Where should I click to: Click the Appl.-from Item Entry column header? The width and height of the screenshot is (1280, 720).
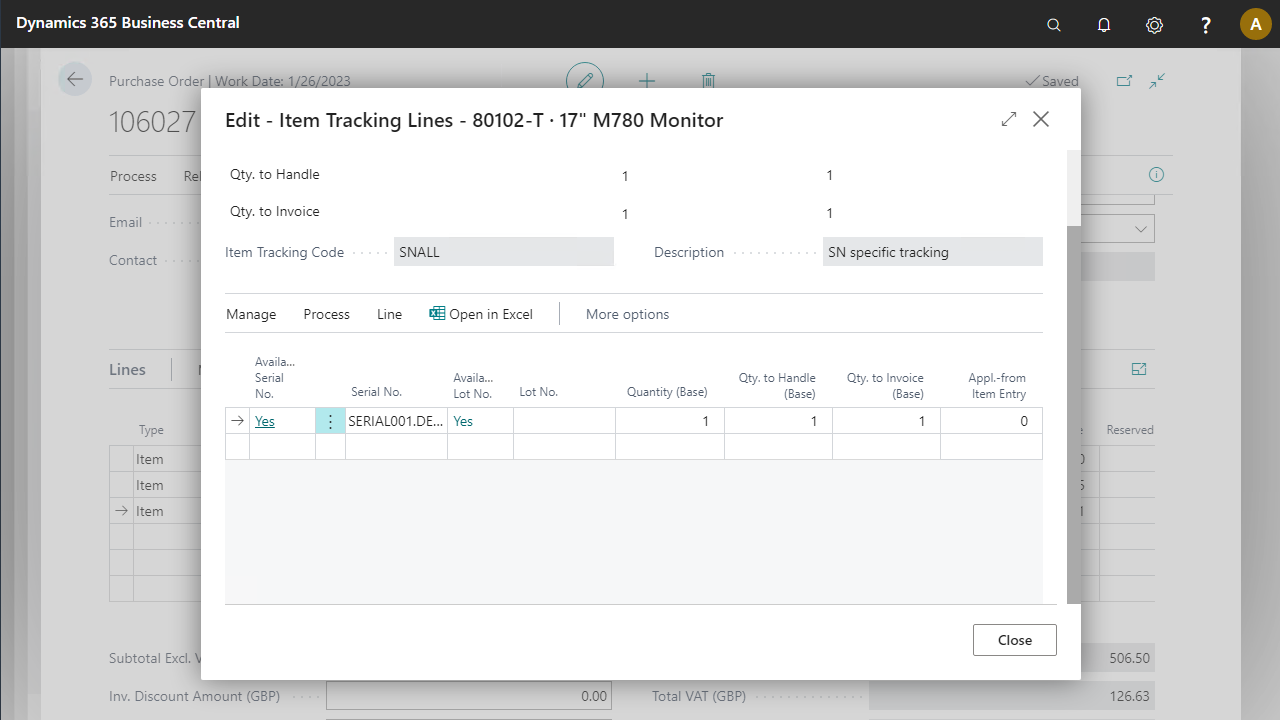[x=997, y=385]
